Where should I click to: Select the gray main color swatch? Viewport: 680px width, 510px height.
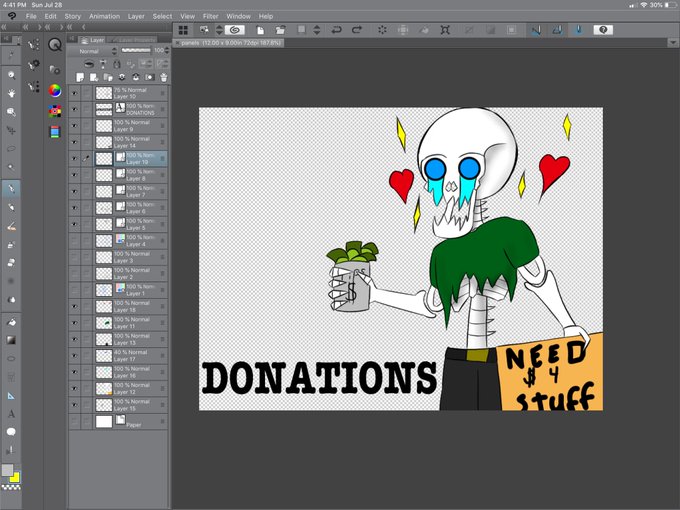[x=7, y=470]
